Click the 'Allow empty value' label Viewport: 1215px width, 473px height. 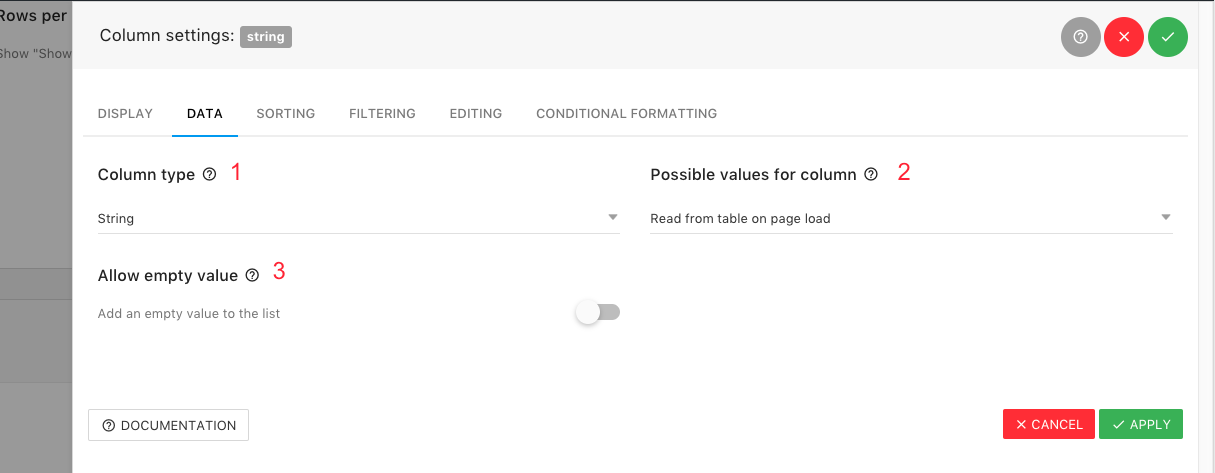click(168, 276)
